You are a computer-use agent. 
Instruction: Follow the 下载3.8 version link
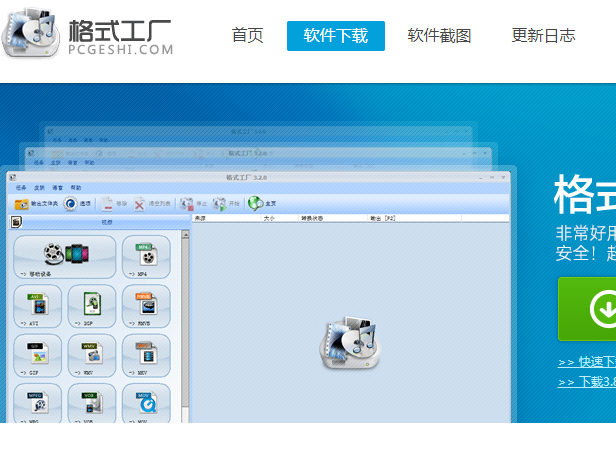click(x=587, y=381)
